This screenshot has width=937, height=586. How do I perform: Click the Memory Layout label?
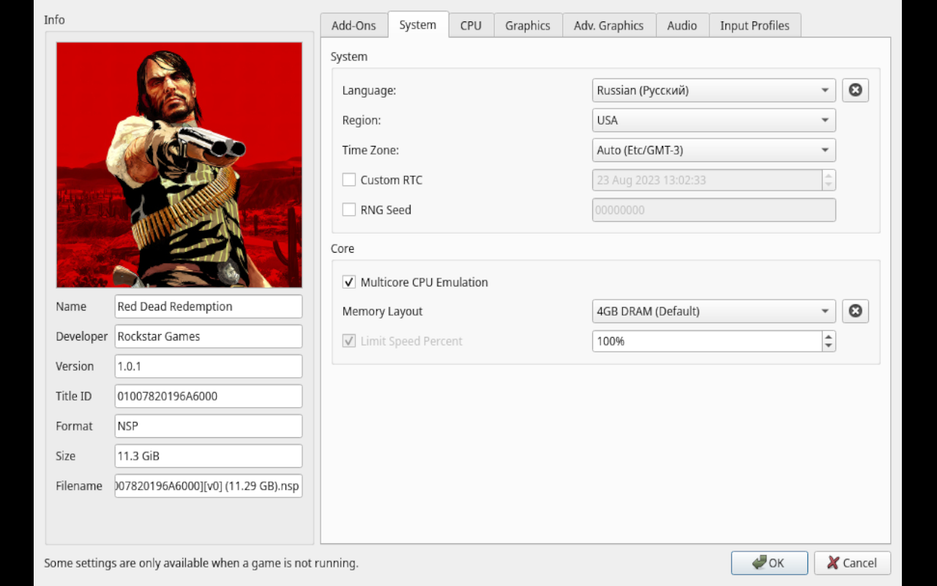[x=382, y=311]
